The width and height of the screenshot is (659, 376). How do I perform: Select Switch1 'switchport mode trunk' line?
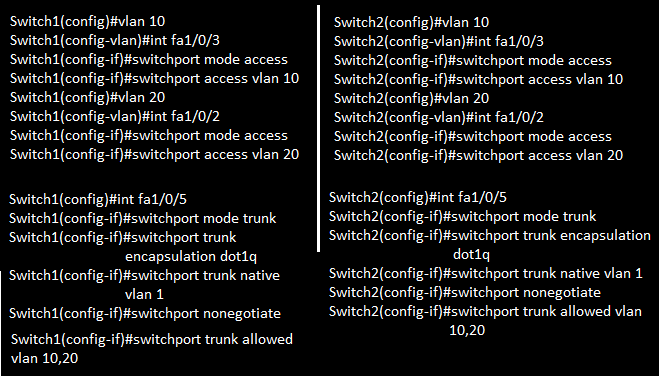tap(142, 218)
